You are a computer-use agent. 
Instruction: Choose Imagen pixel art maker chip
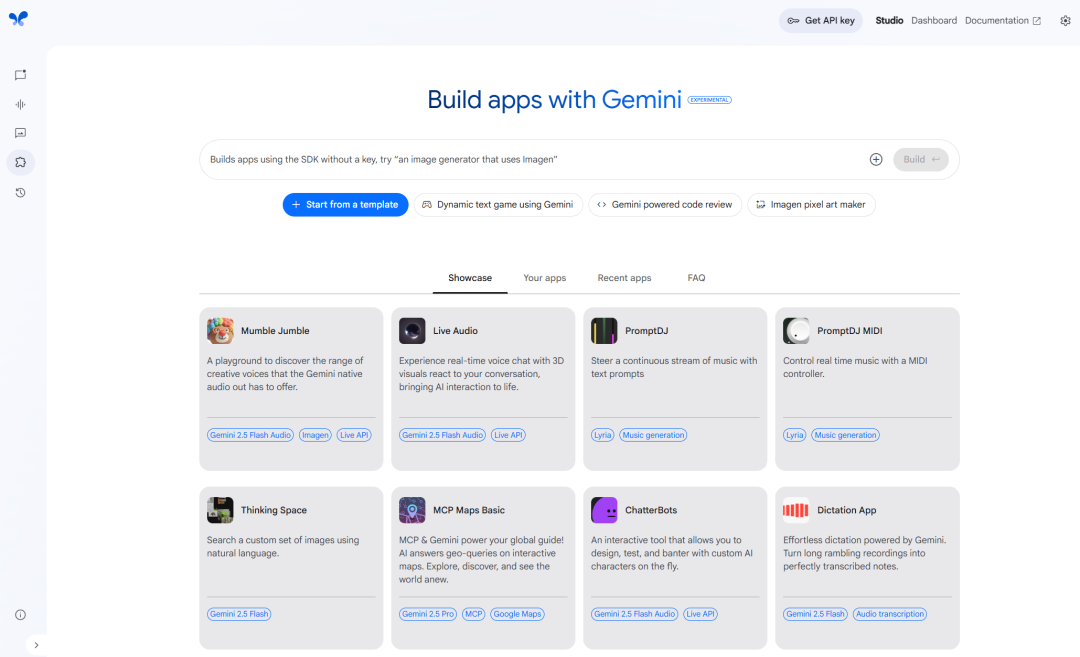[x=811, y=205]
